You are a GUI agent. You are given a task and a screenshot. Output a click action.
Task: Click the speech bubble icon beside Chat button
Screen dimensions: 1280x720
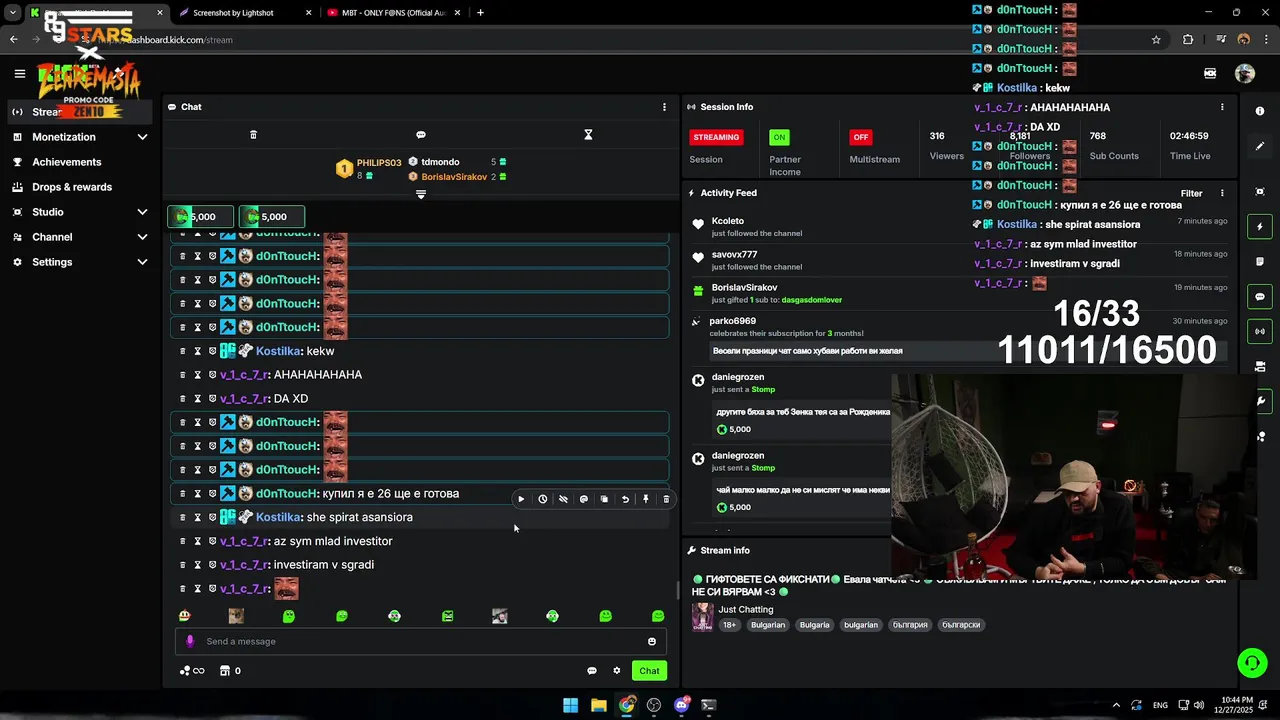click(592, 671)
